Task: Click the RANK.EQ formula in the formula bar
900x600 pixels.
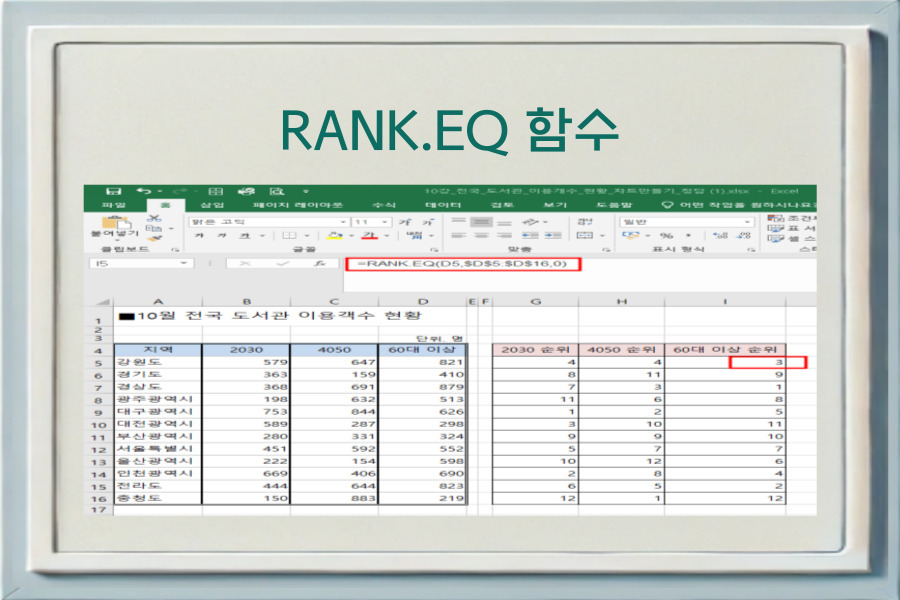Action: coord(463,264)
